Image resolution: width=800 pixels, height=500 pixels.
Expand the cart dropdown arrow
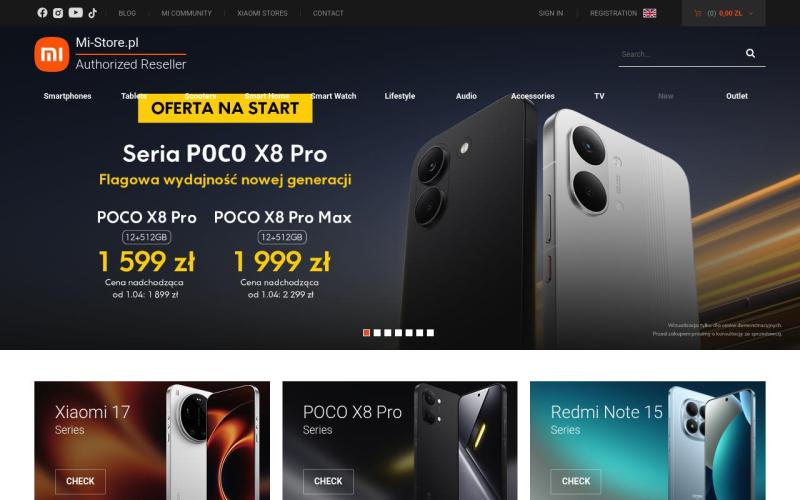(x=751, y=14)
